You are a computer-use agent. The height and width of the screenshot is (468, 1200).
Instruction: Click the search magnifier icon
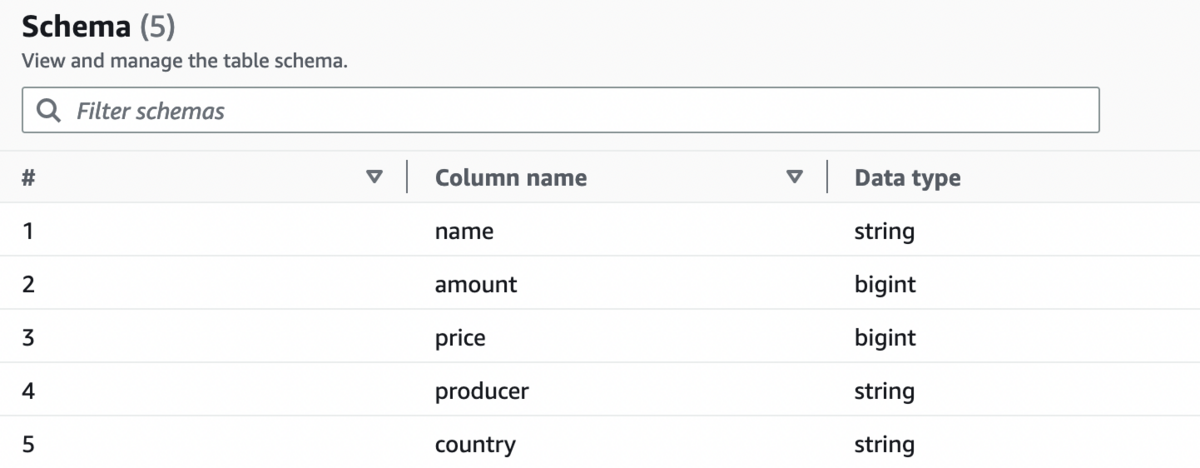pyautogui.click(x=48, y=110)
